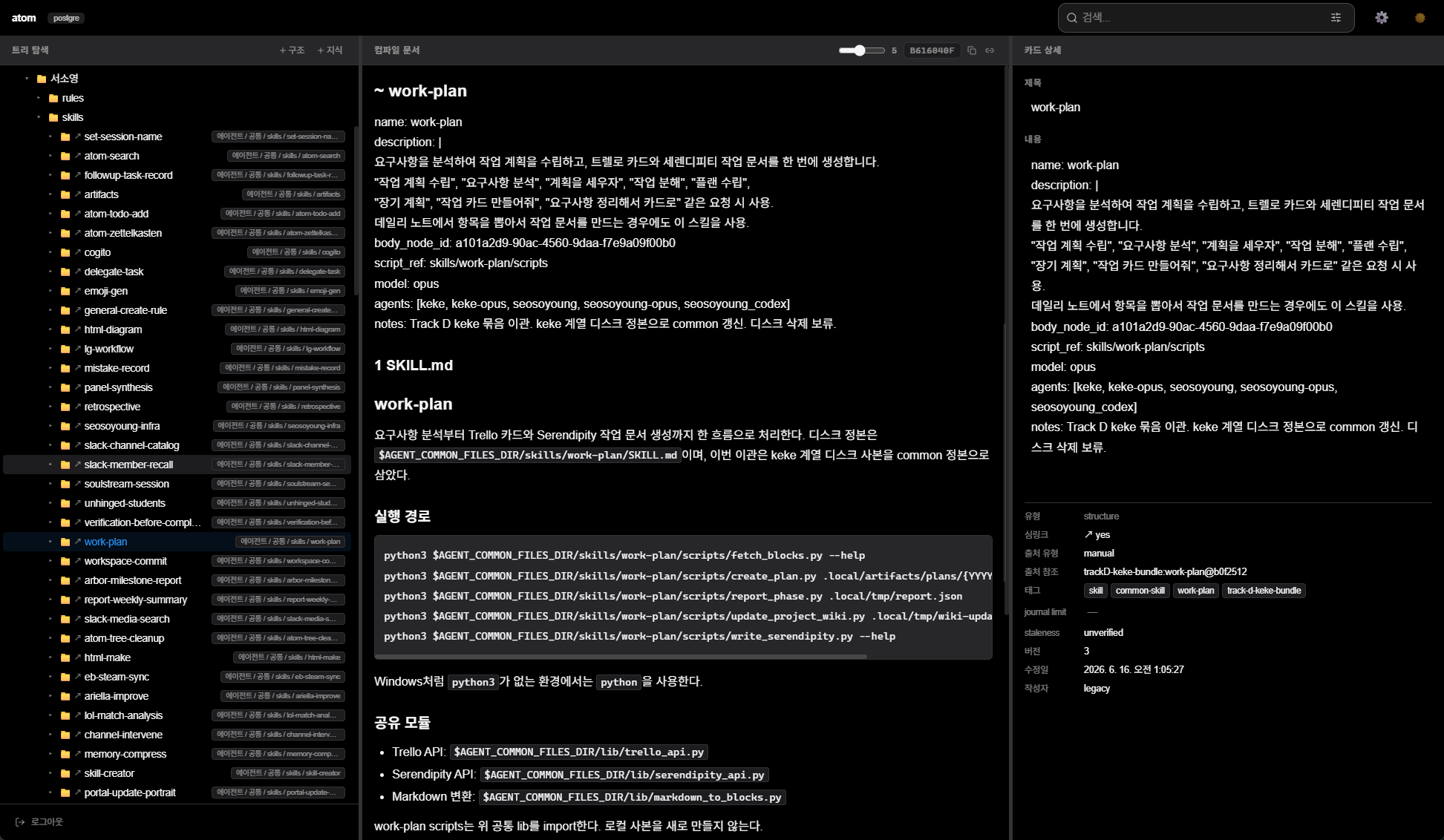Expand the rules folder arrow

pos(39,98)
